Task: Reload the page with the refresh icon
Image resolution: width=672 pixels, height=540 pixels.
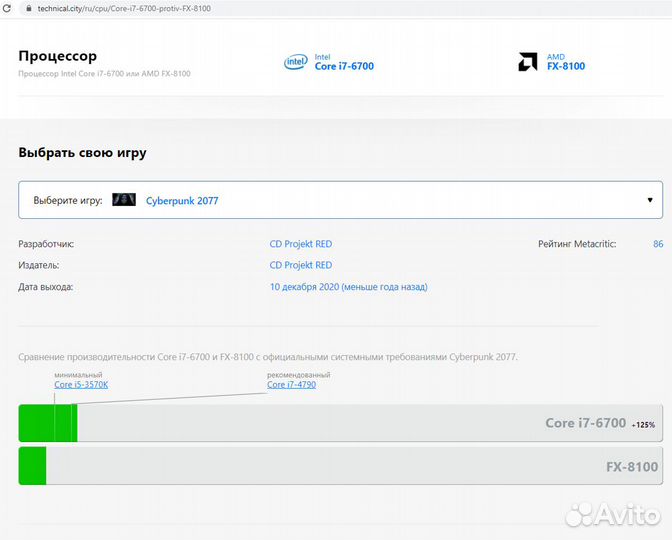Action: [6, 8]
